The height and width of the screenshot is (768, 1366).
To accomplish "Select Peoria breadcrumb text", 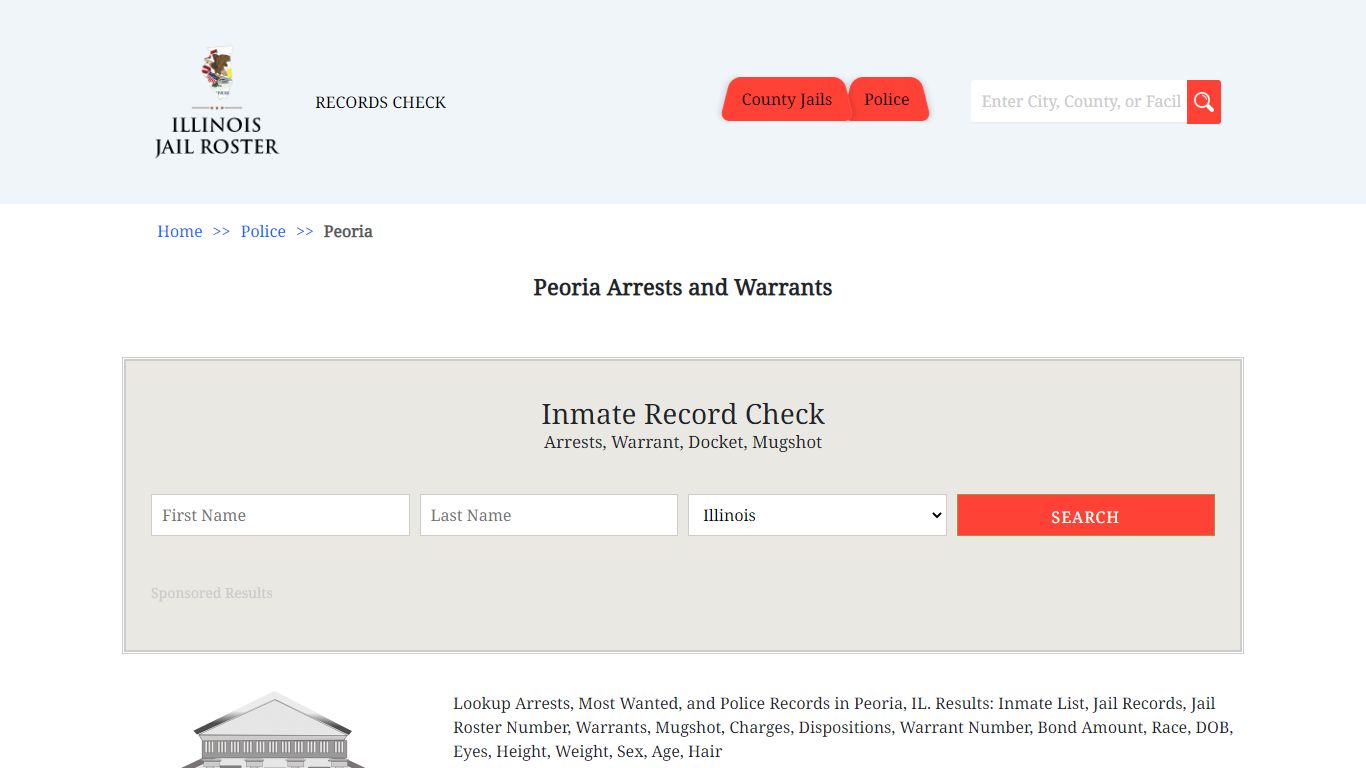I will 348,231.
